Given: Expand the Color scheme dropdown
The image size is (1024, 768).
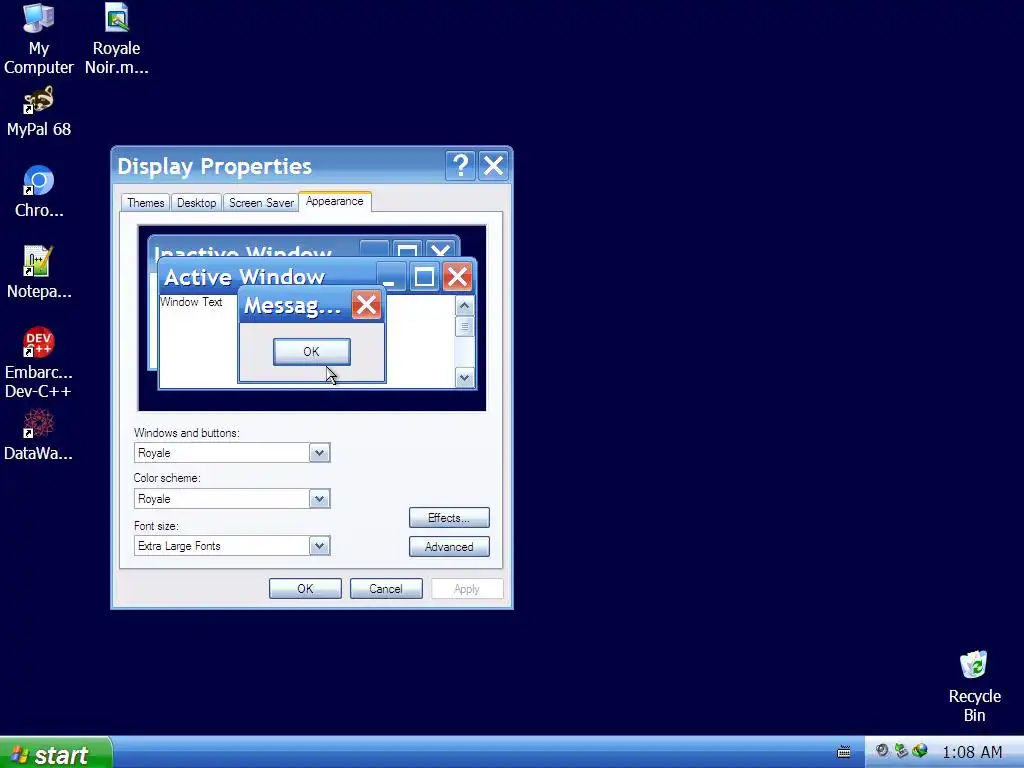Looking at the screenshot, I should [319, 499].
